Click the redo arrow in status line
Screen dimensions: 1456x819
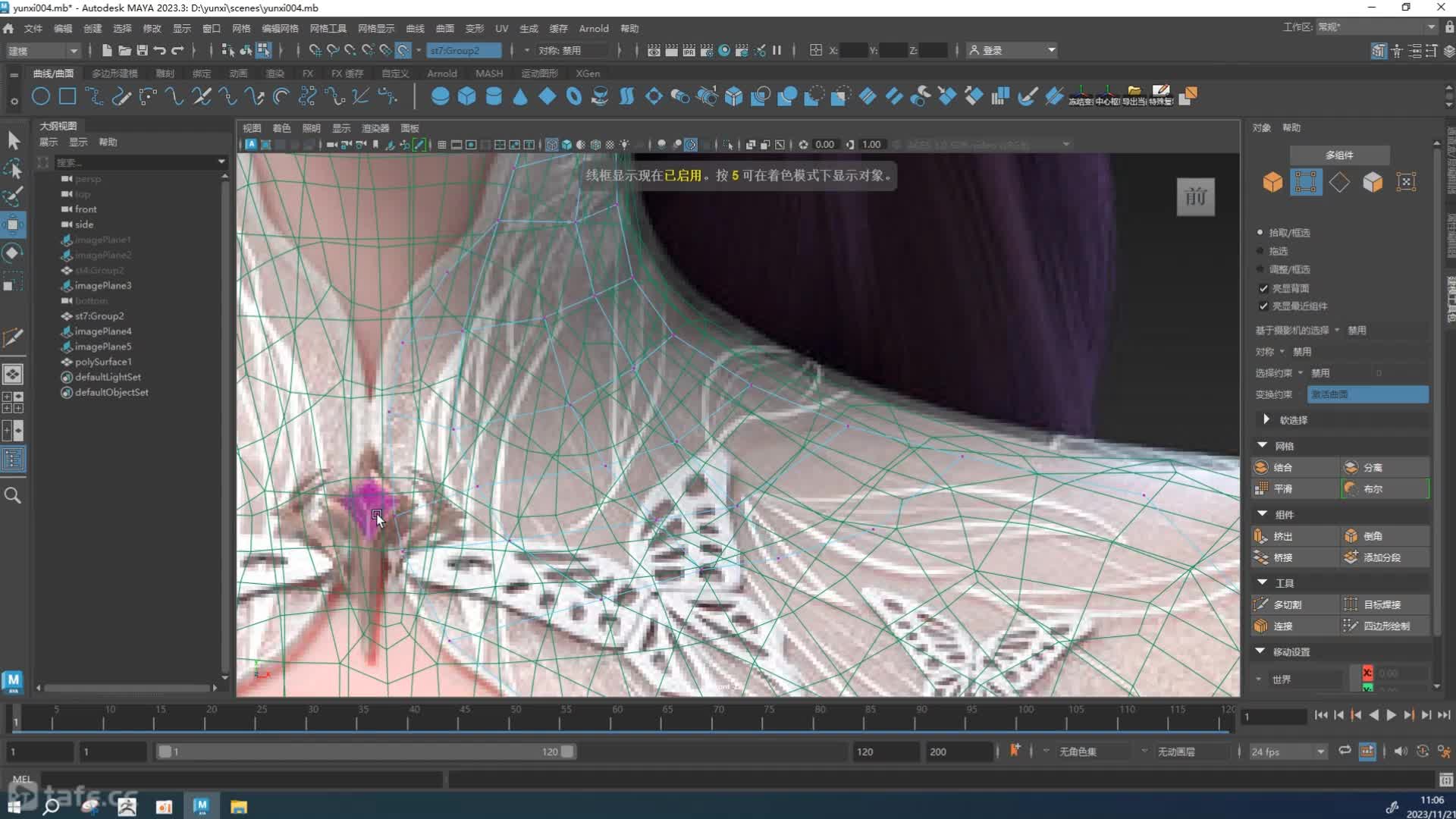click(x=177, y=50)
